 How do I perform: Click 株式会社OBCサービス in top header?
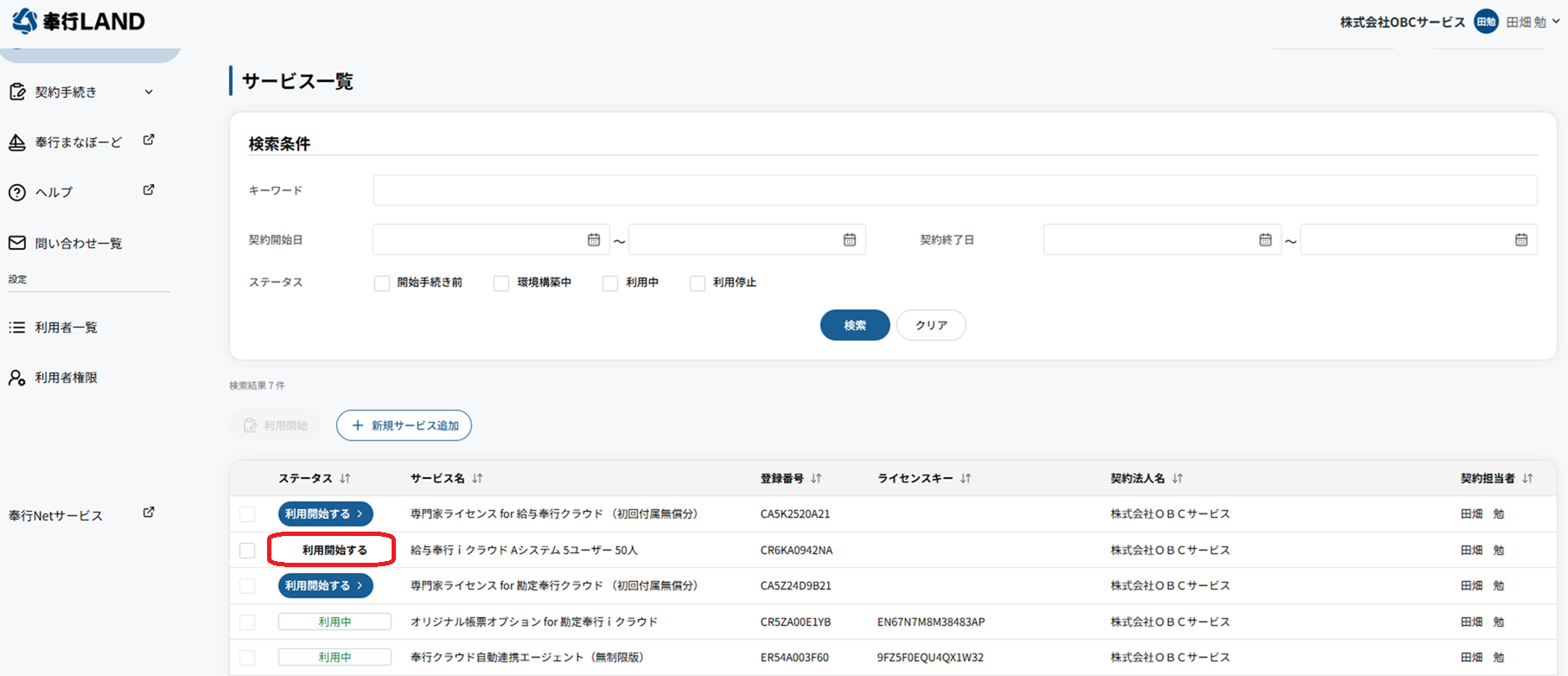click(x=1402, y=22)
